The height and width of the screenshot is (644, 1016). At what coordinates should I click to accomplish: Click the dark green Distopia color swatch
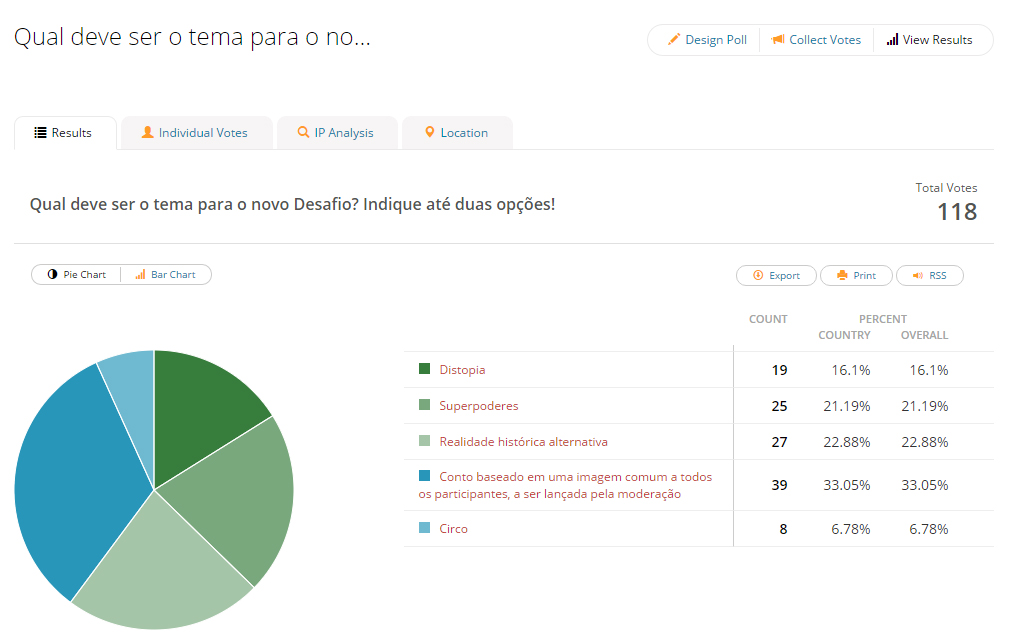click(x=424, y=369)
